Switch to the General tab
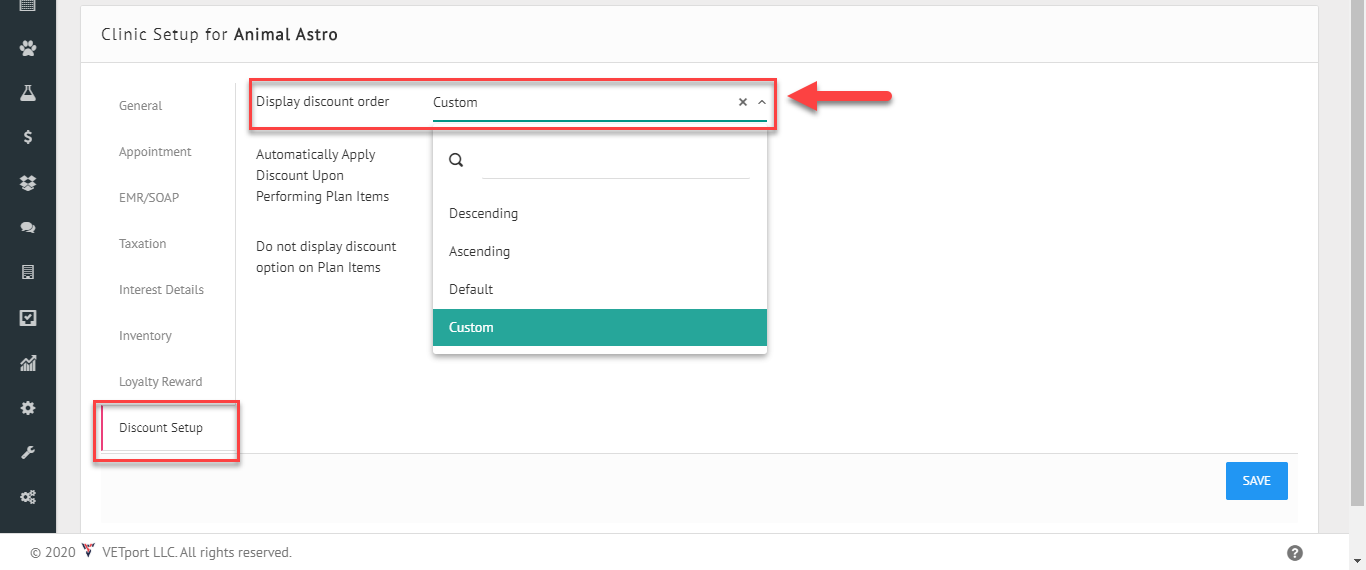Screen dimensions: 1366x570 tap(140, 106)
